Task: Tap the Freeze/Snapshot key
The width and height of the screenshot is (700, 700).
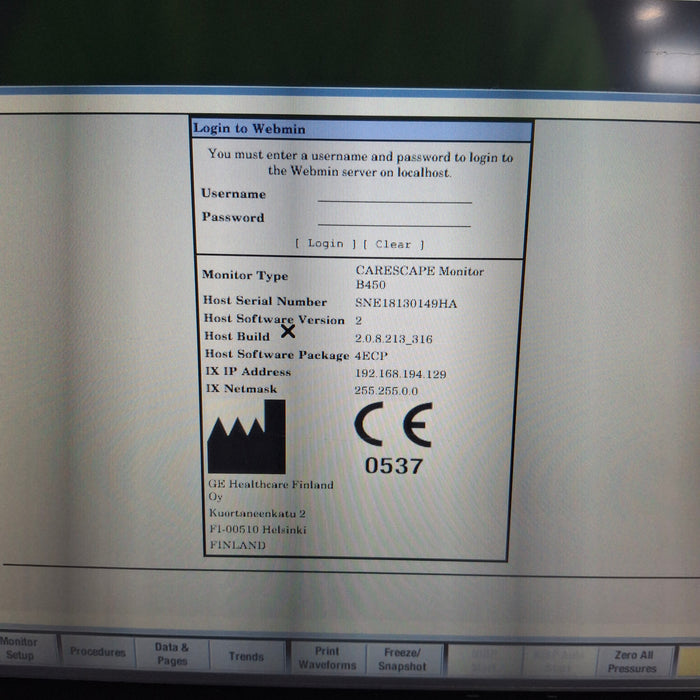Action: pyautogui.click(x=404, y=659)
